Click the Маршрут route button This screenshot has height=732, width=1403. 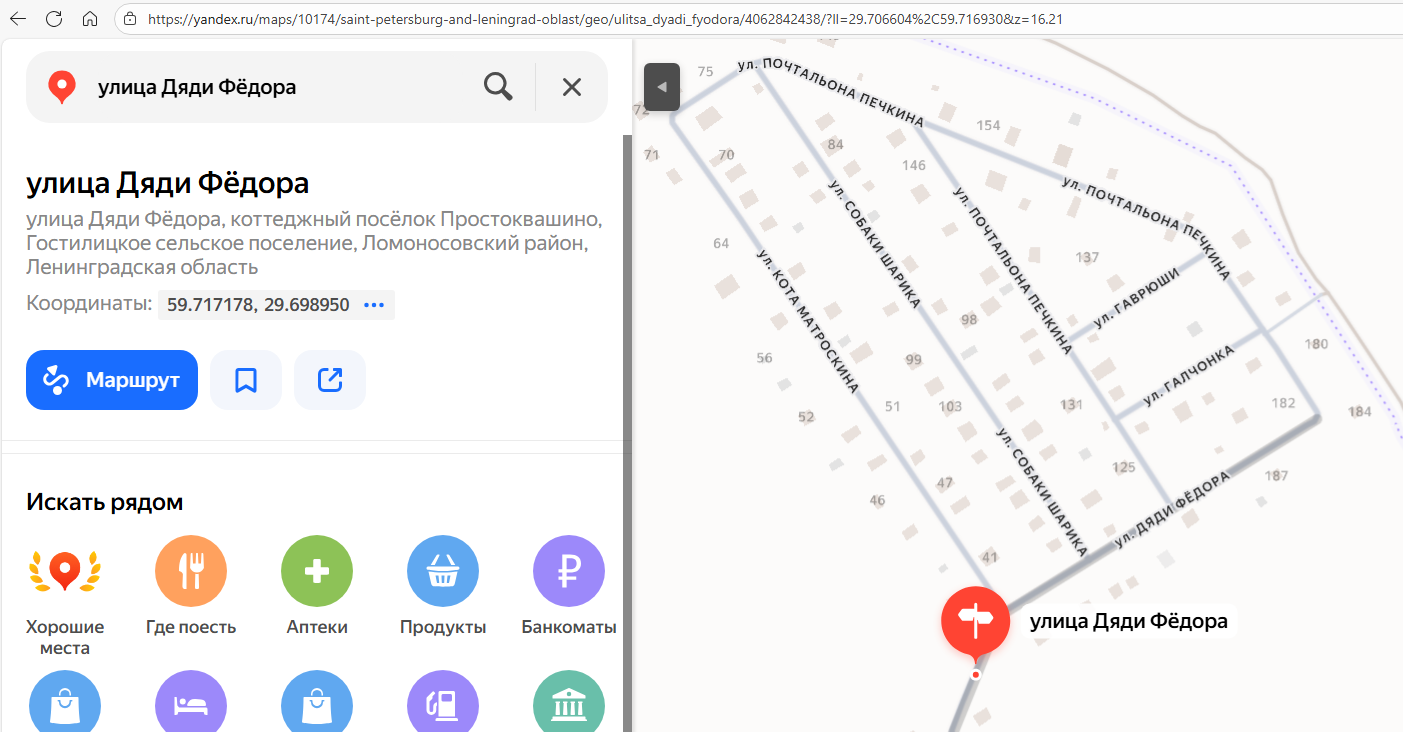112,380
